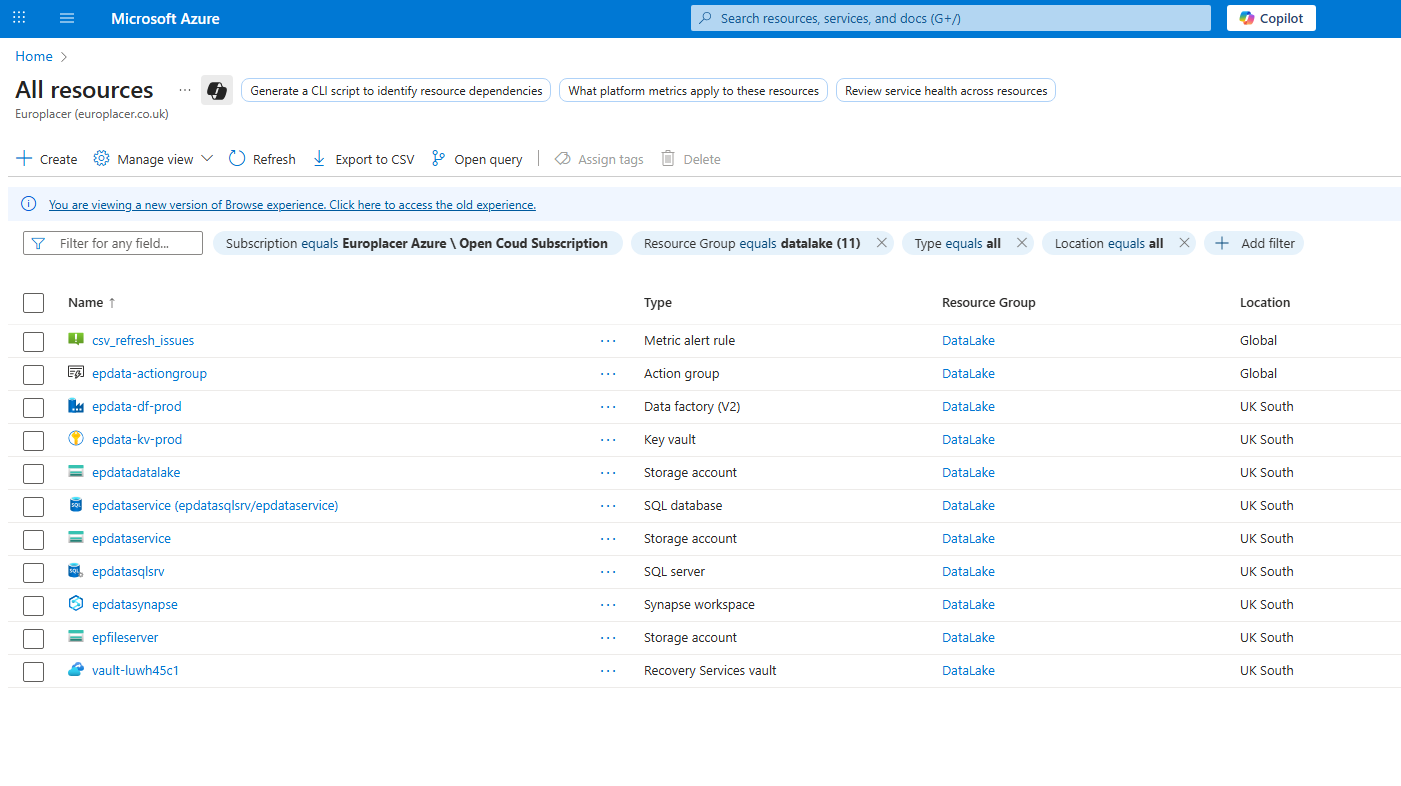Screen dimensions: 1401x786
Task: Click the epdatasynapse workspace icon
Action: pos(76,604)
